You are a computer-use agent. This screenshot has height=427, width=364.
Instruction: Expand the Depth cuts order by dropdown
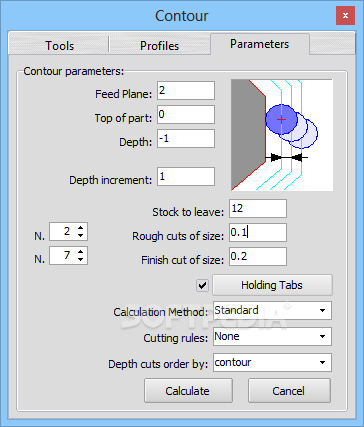272,363
